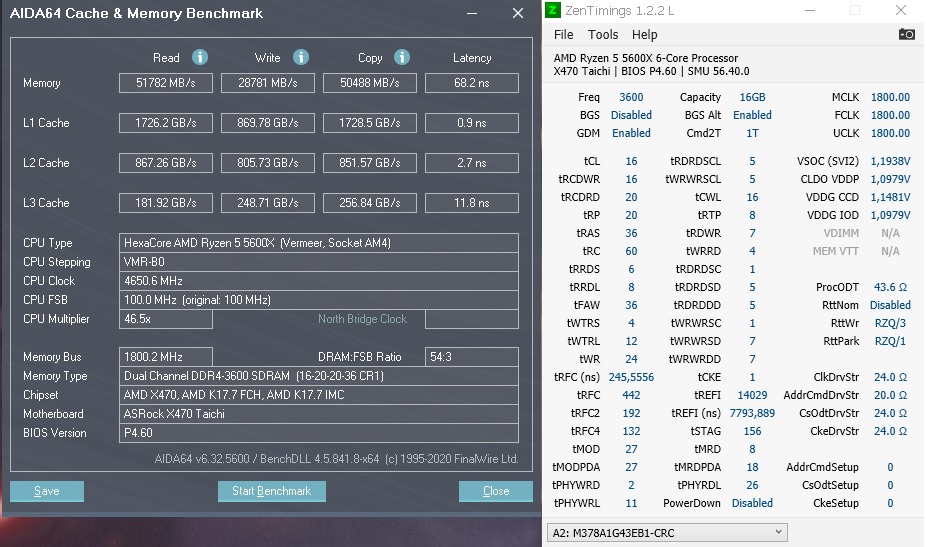Viewport: 926px width, 547px height.
Task: Click the BGS Alt value Enabled
Action: [x=752, y=115]
